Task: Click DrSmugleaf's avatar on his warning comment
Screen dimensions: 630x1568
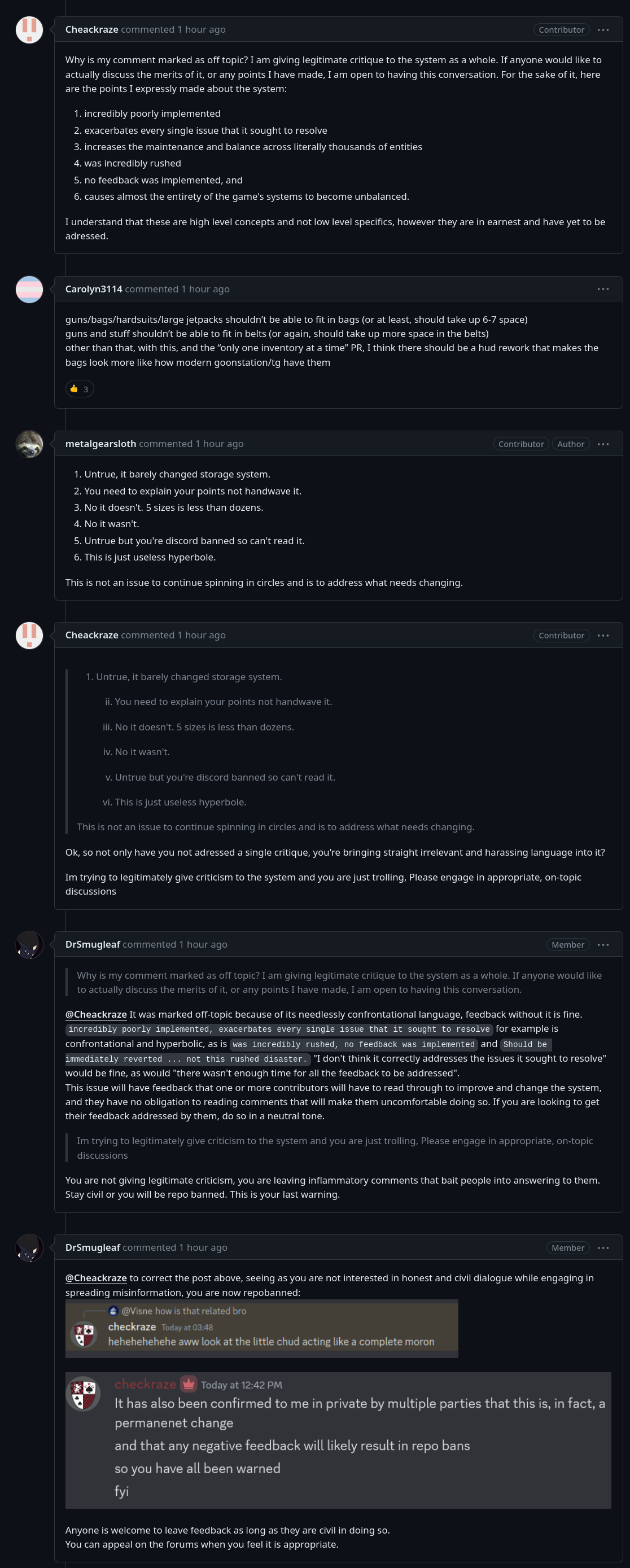Action: click(x=29, y=945)
